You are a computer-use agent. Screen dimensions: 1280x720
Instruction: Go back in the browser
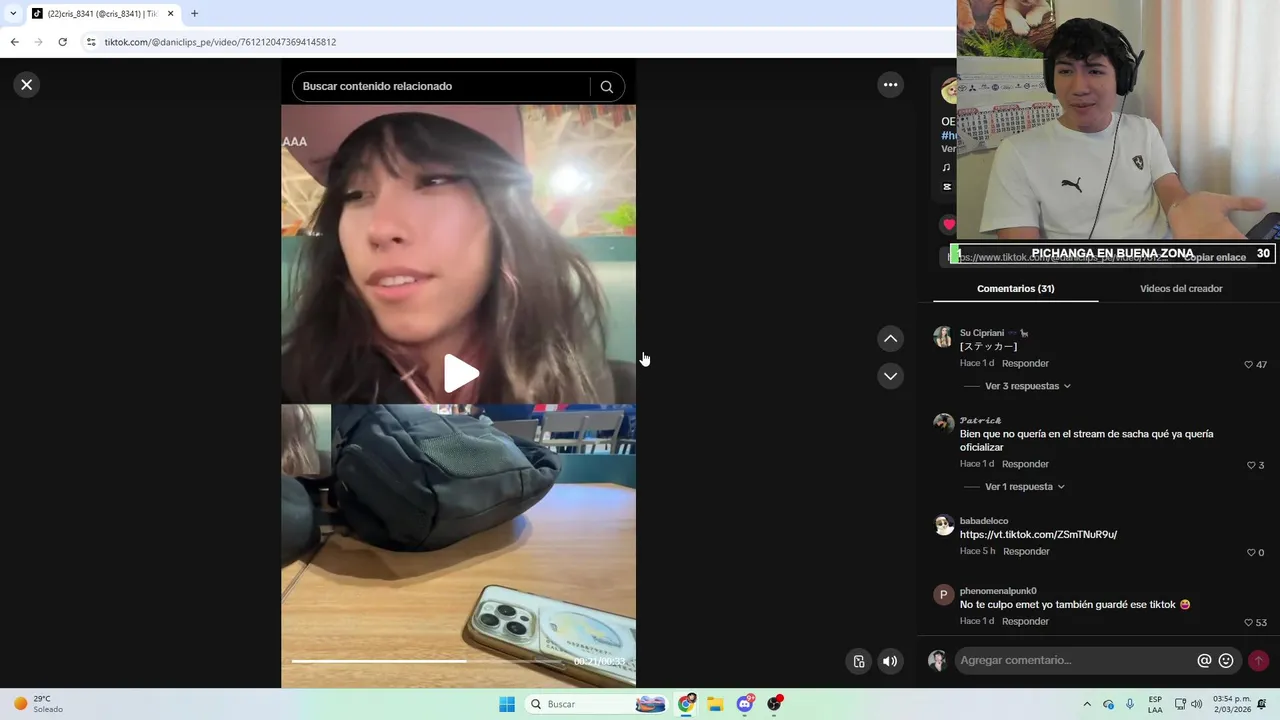tap(14, 42)
